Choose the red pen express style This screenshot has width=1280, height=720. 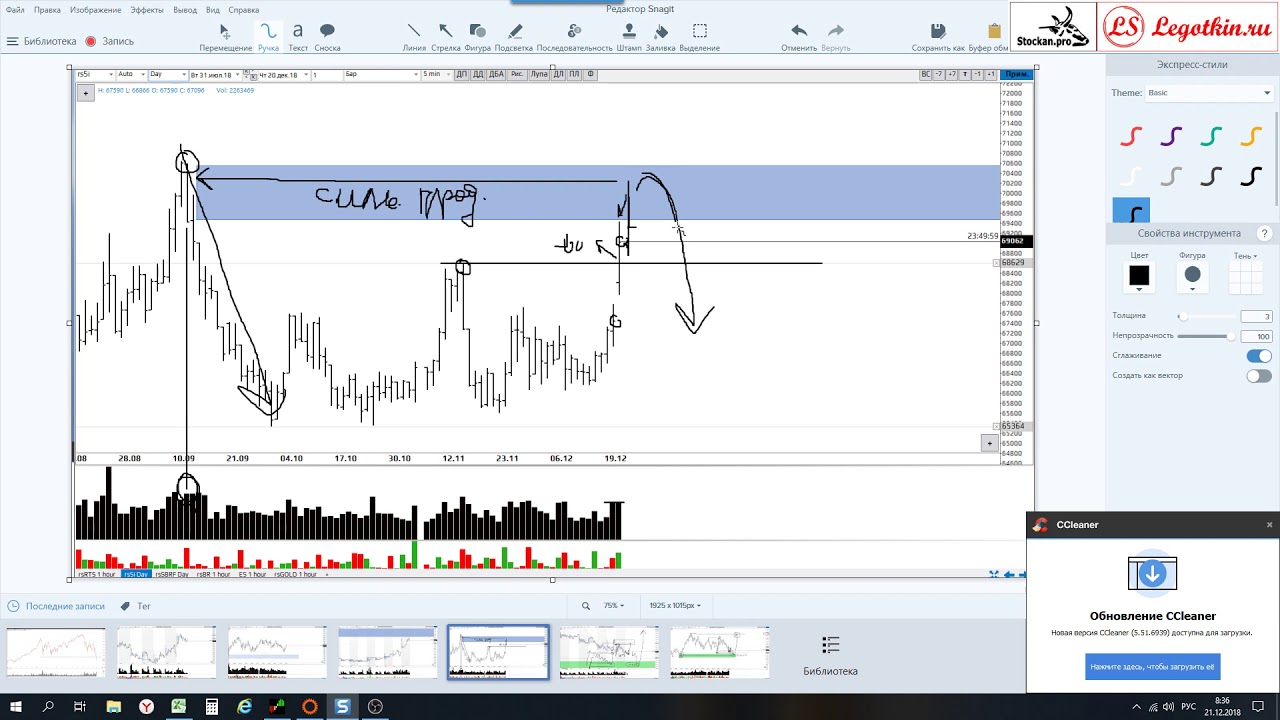pyautogui.click(x=1131, y=137)
